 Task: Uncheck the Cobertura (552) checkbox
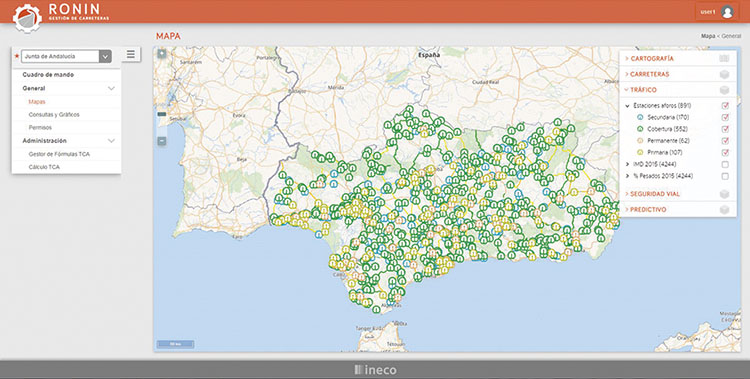[725, 129]
